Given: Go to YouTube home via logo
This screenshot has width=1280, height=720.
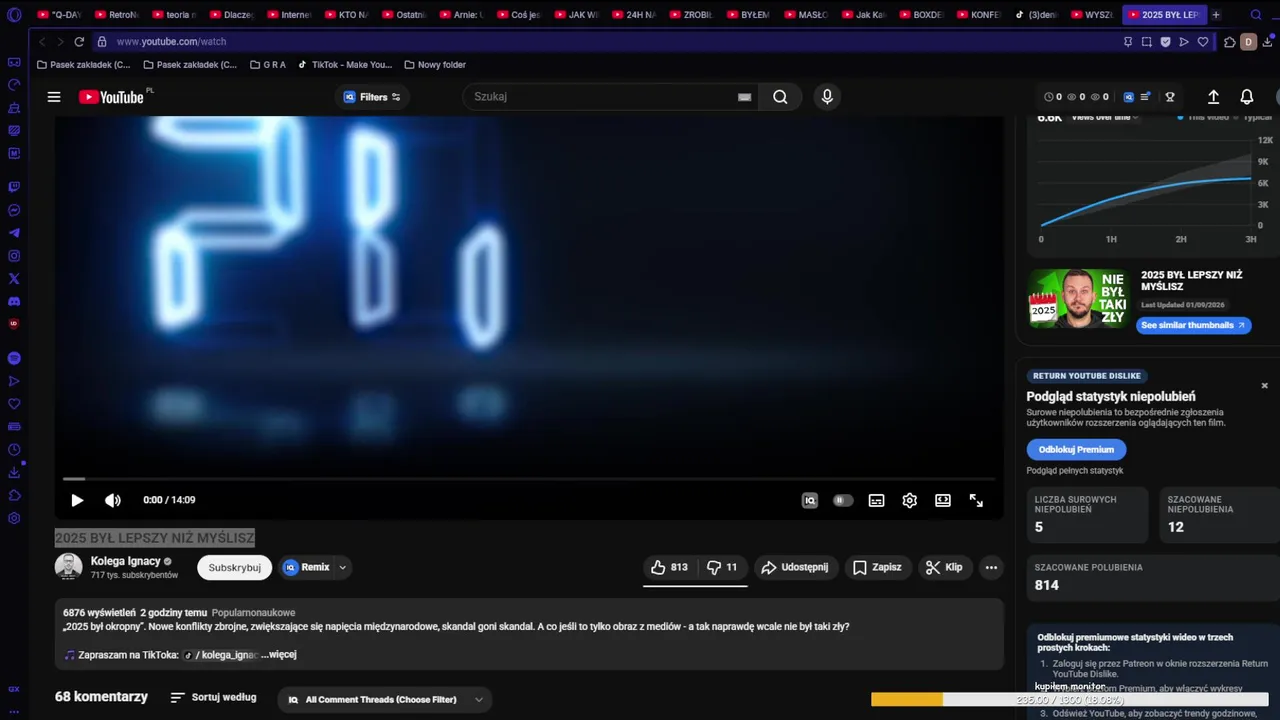Looking at the screenshot, I should (112, 97).
